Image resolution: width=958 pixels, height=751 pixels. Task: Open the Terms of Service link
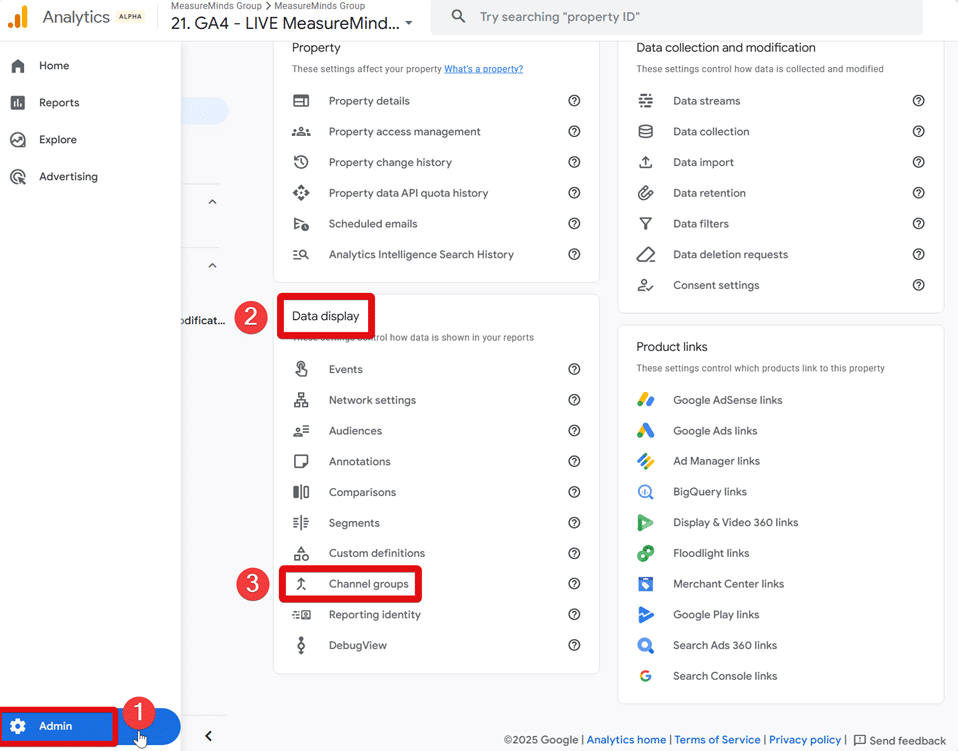coord(717,739)
